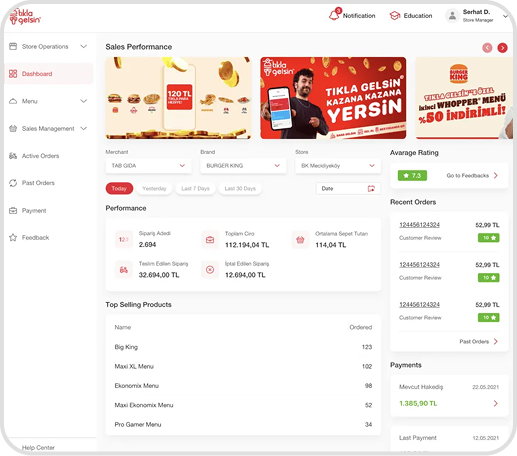Screen dimensions: 517x456
Task: Click the Name column header
Action: [x=123, y=327]
